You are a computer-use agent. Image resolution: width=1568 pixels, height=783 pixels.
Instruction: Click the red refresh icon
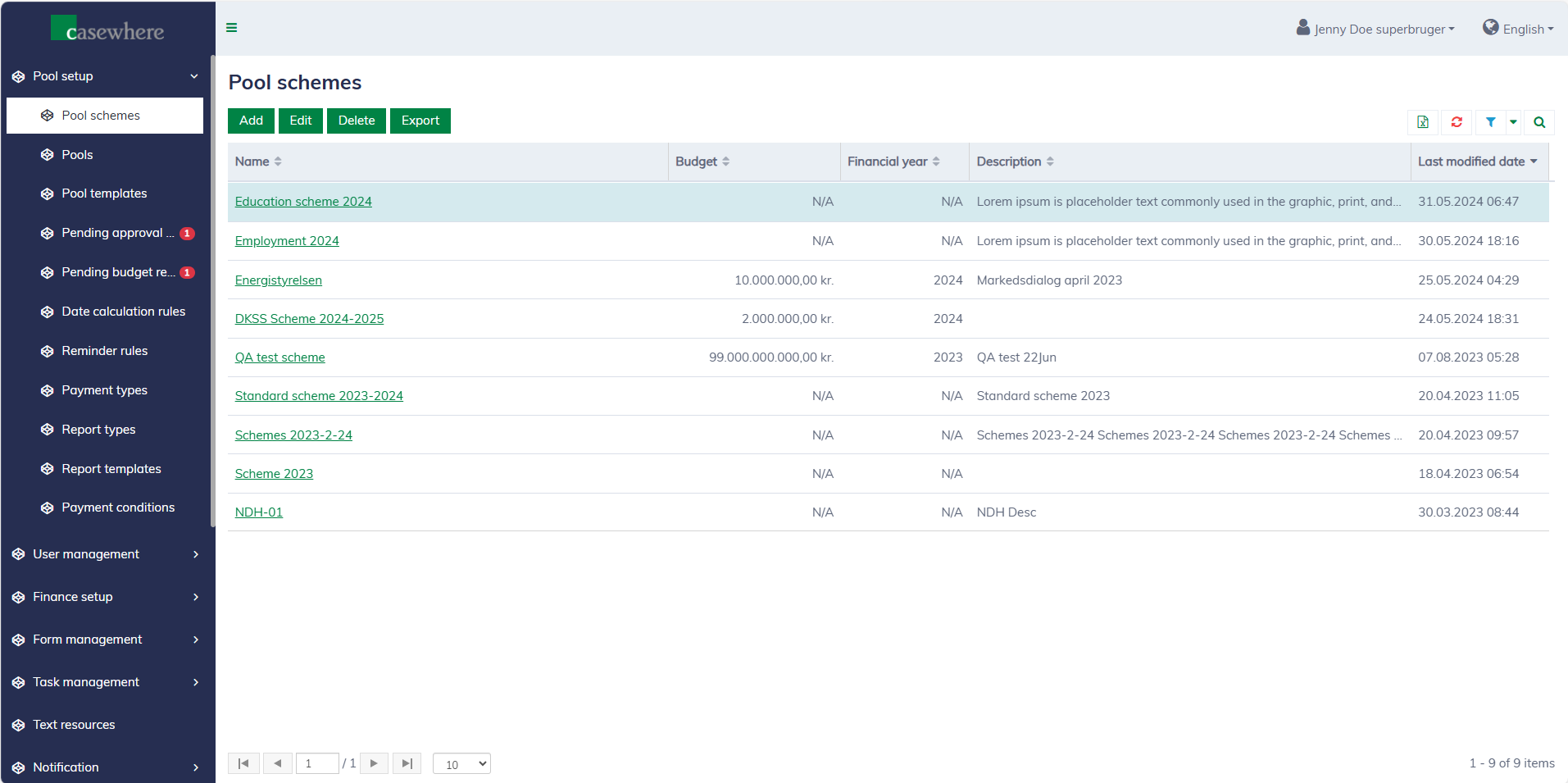point(1457,122)
